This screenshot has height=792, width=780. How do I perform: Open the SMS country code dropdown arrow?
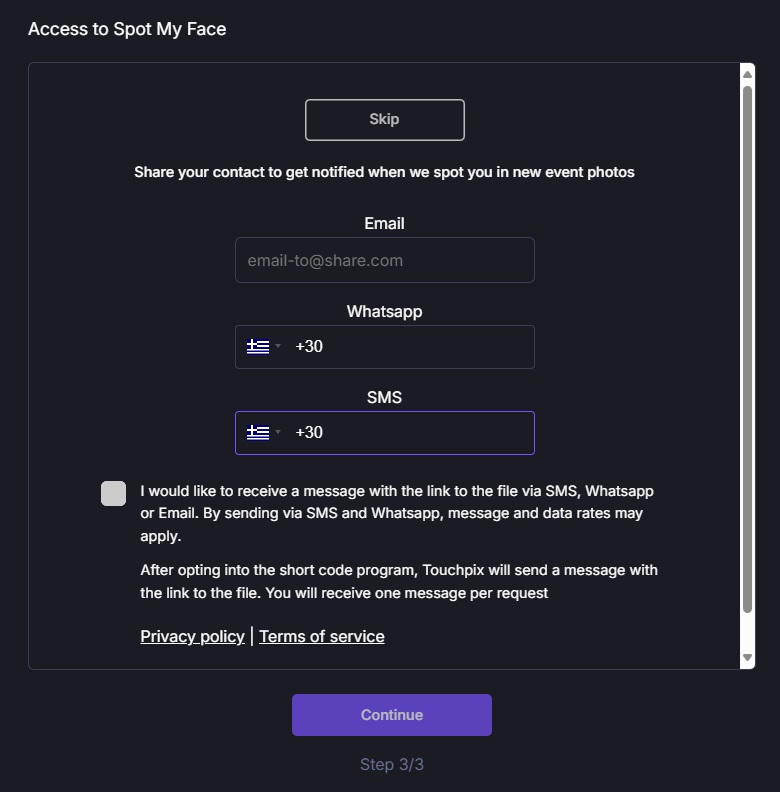click(278, 433)
